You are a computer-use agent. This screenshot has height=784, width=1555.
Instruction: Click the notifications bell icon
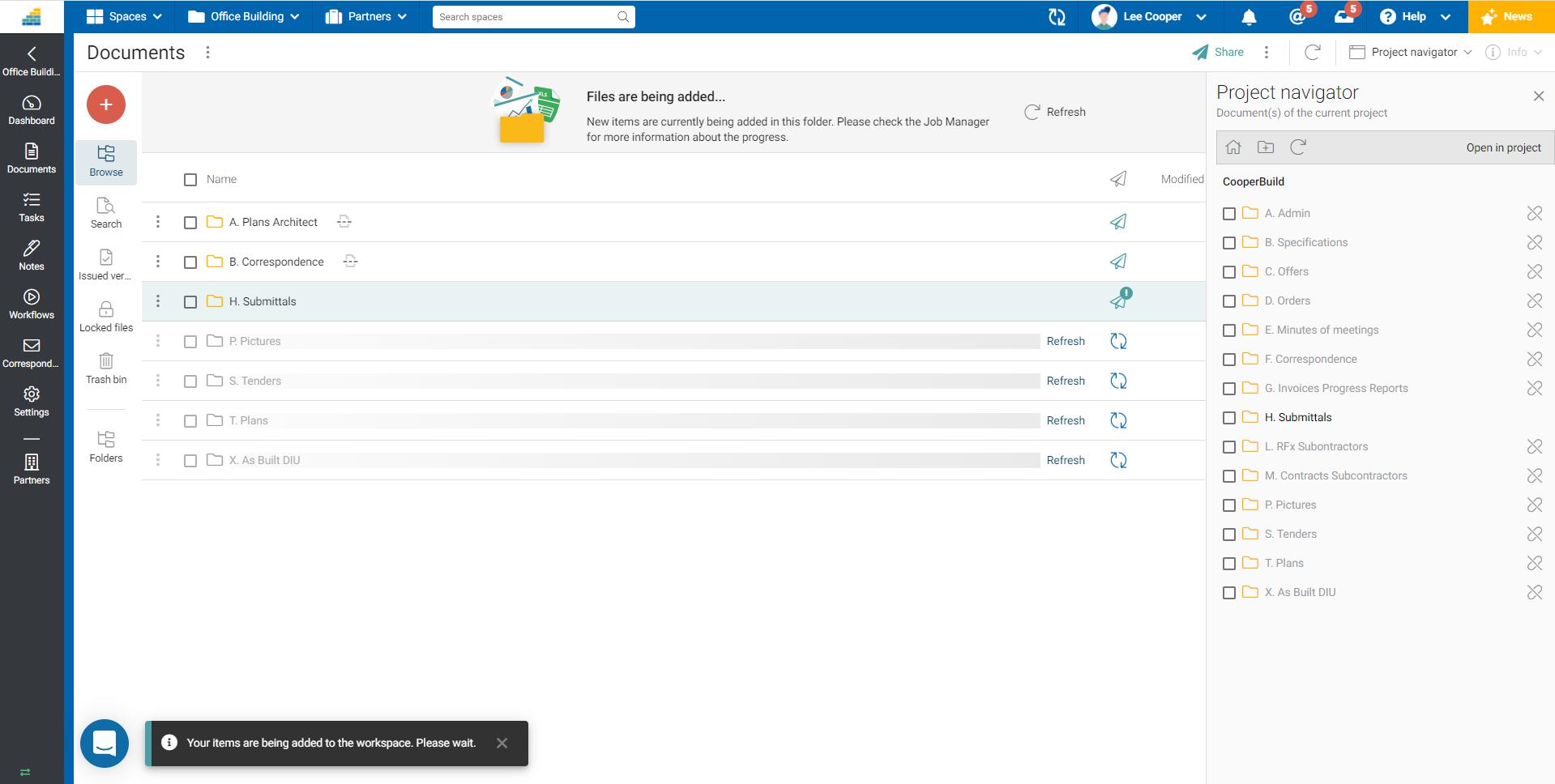[1249, 17]
